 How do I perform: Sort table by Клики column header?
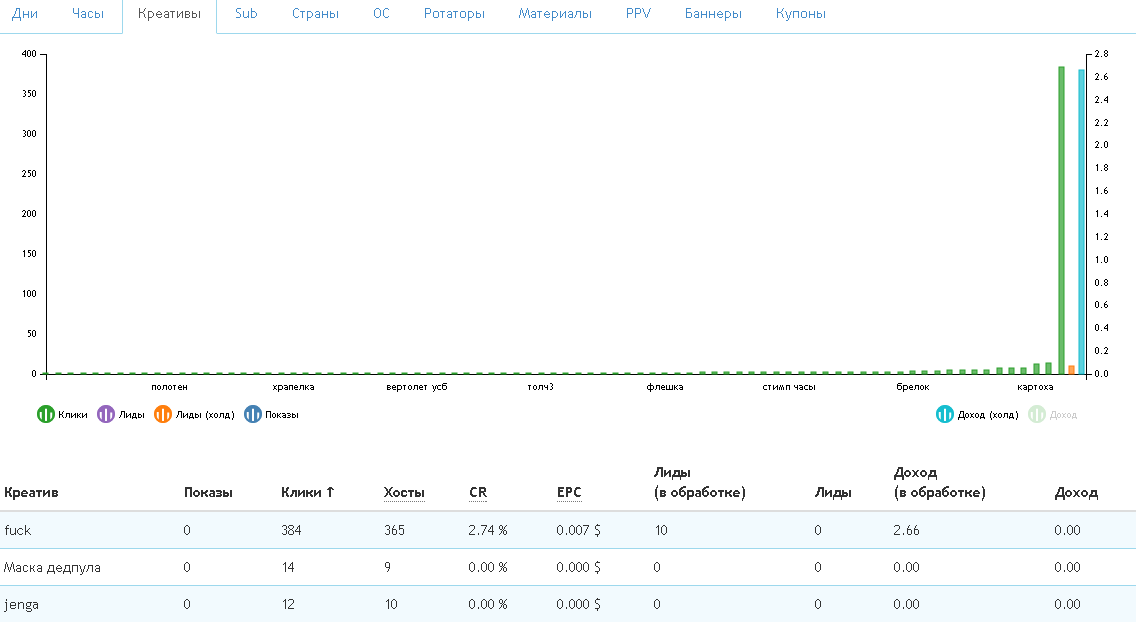point(307,492)
